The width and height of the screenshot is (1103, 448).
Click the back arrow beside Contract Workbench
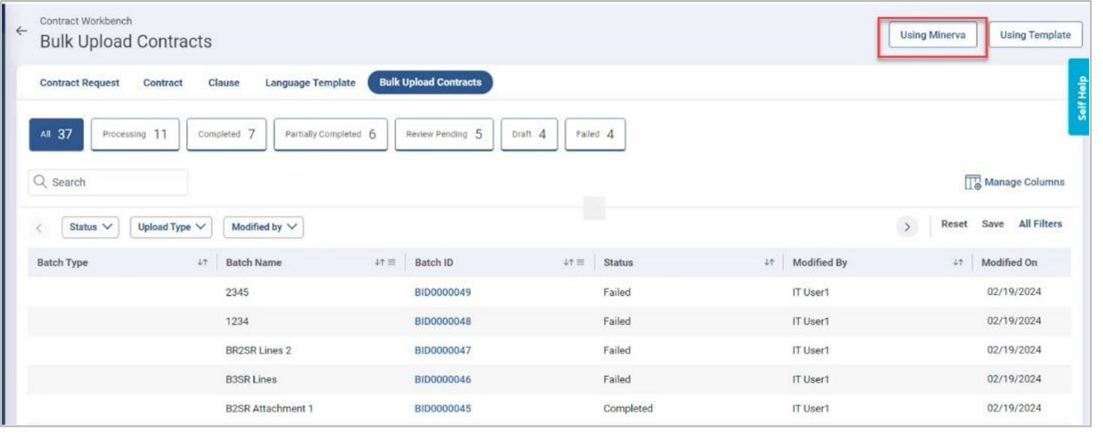point(21,31)
